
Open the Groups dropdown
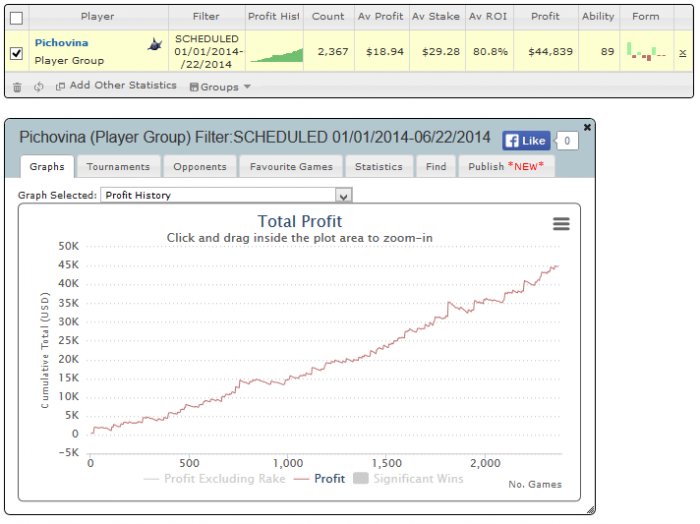click(x=220, y=87)
